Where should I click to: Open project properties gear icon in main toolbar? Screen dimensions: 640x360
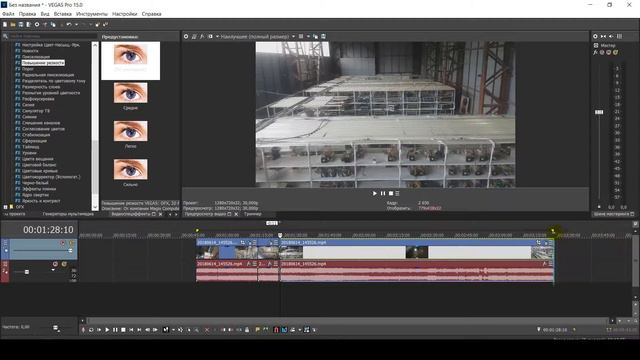(x=37, y=24)
